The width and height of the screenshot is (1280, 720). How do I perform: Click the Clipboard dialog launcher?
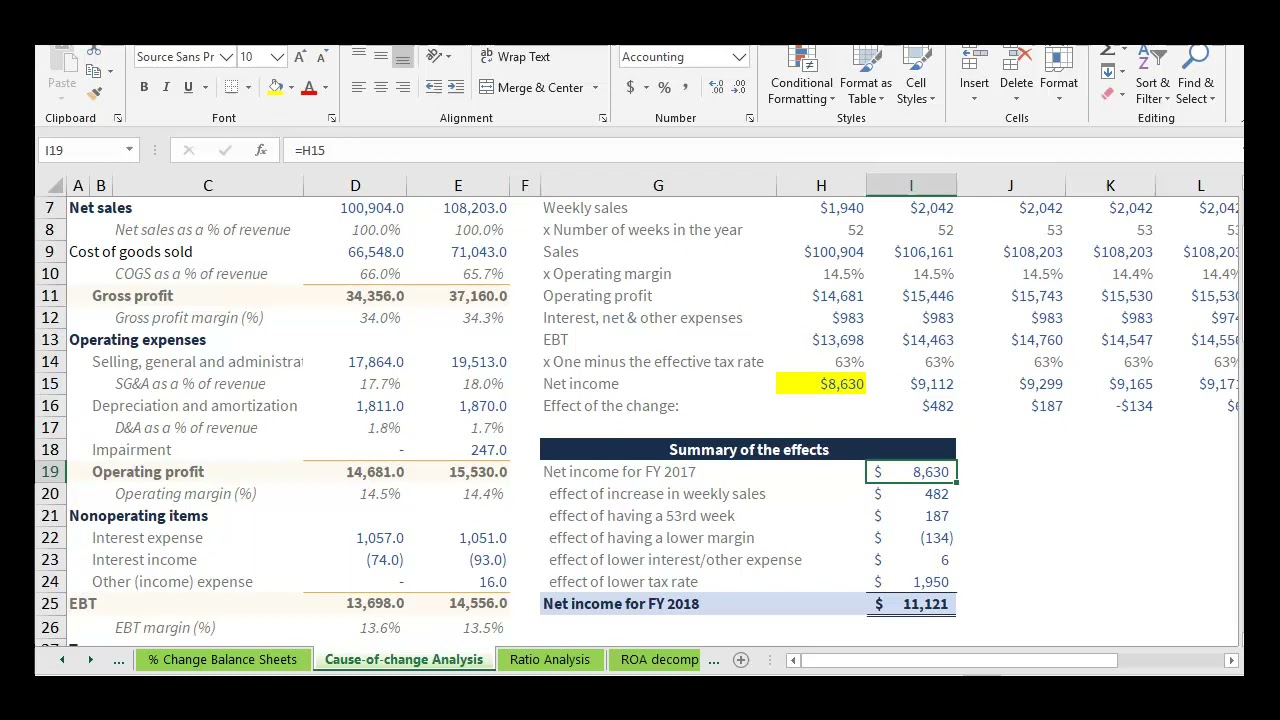tap(118, 118)
